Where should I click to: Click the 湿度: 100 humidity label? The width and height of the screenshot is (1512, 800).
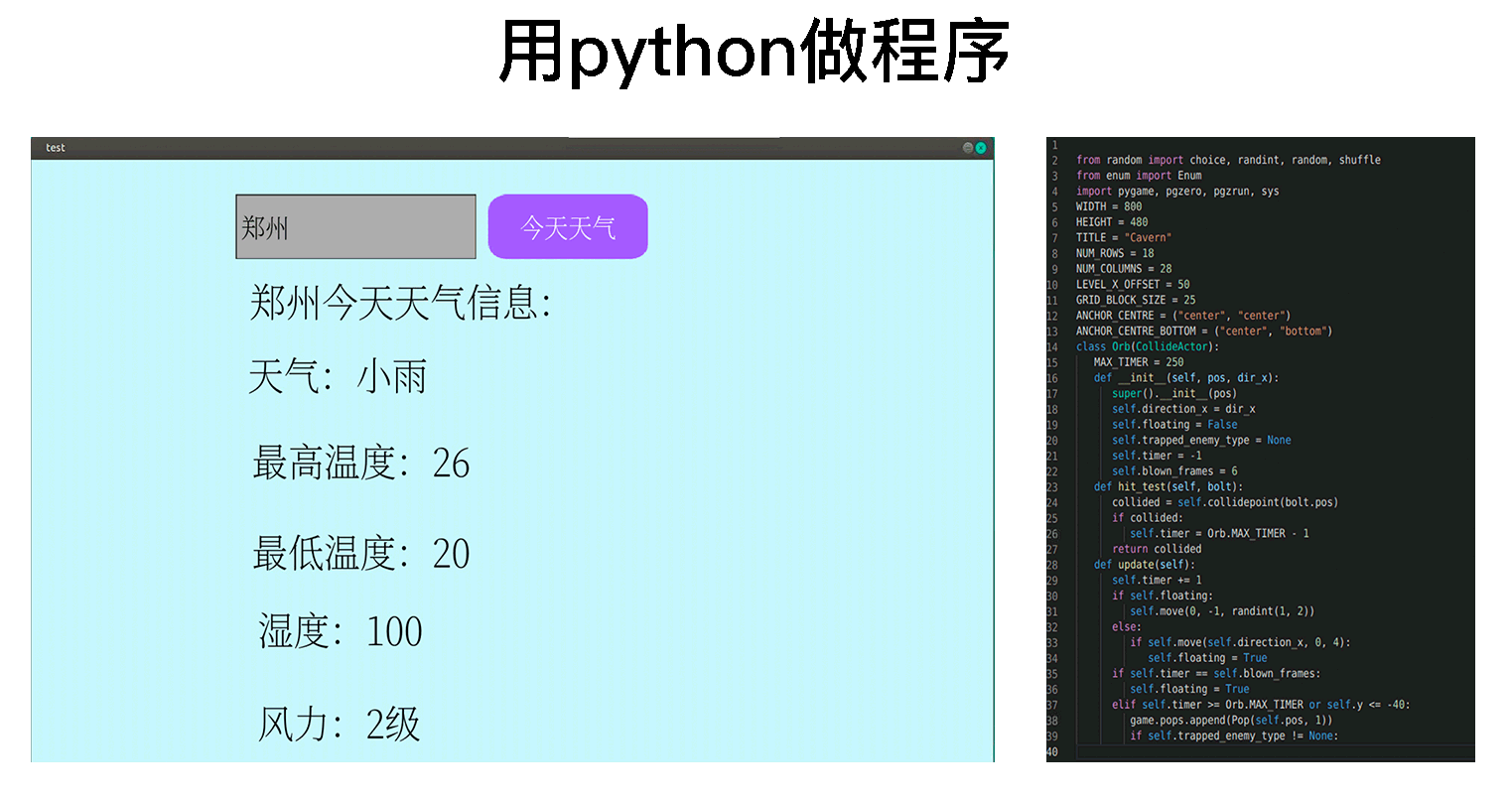tap(341, 632)
